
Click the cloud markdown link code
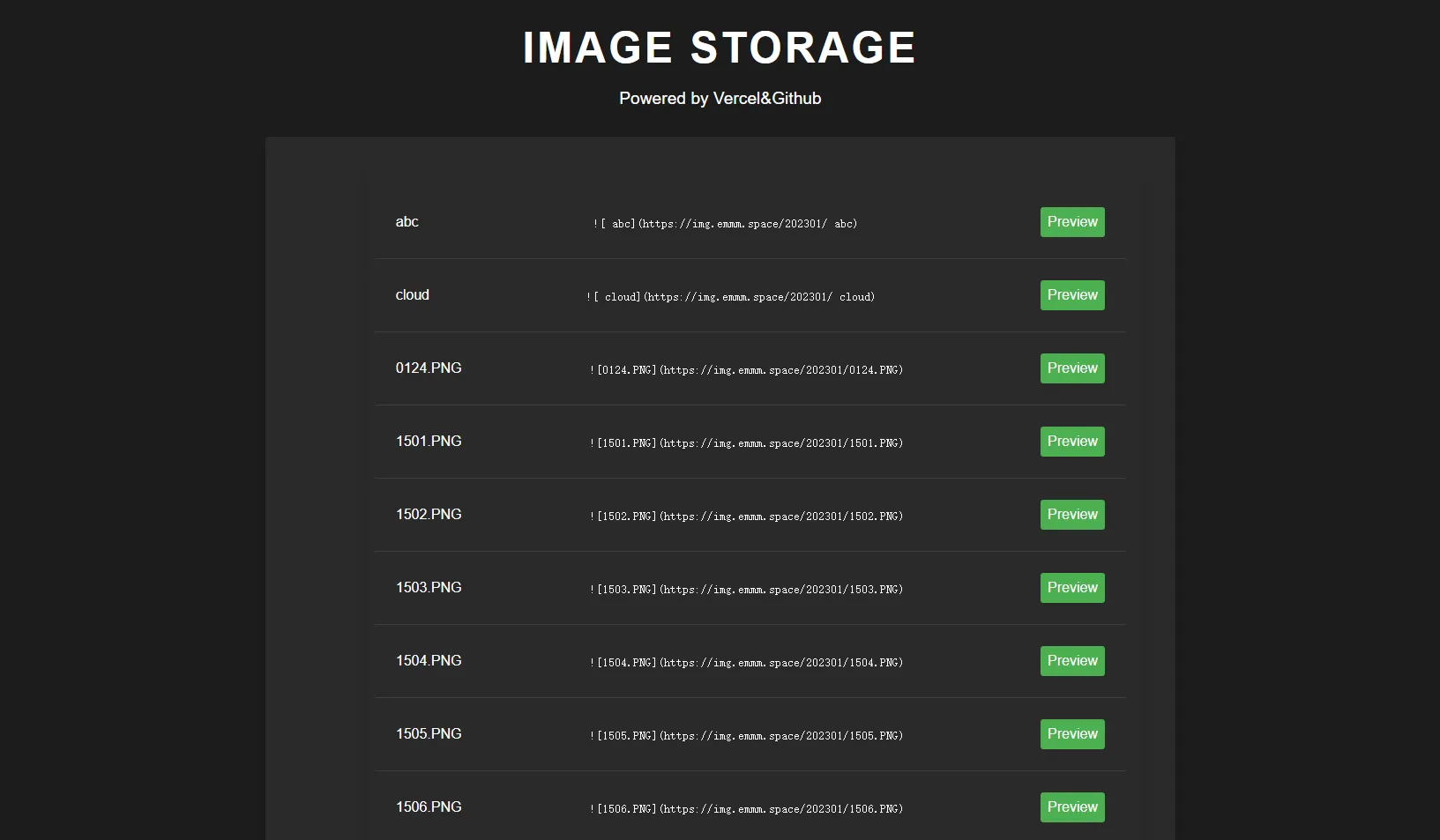pyautogui.click(x=730, y=297)
